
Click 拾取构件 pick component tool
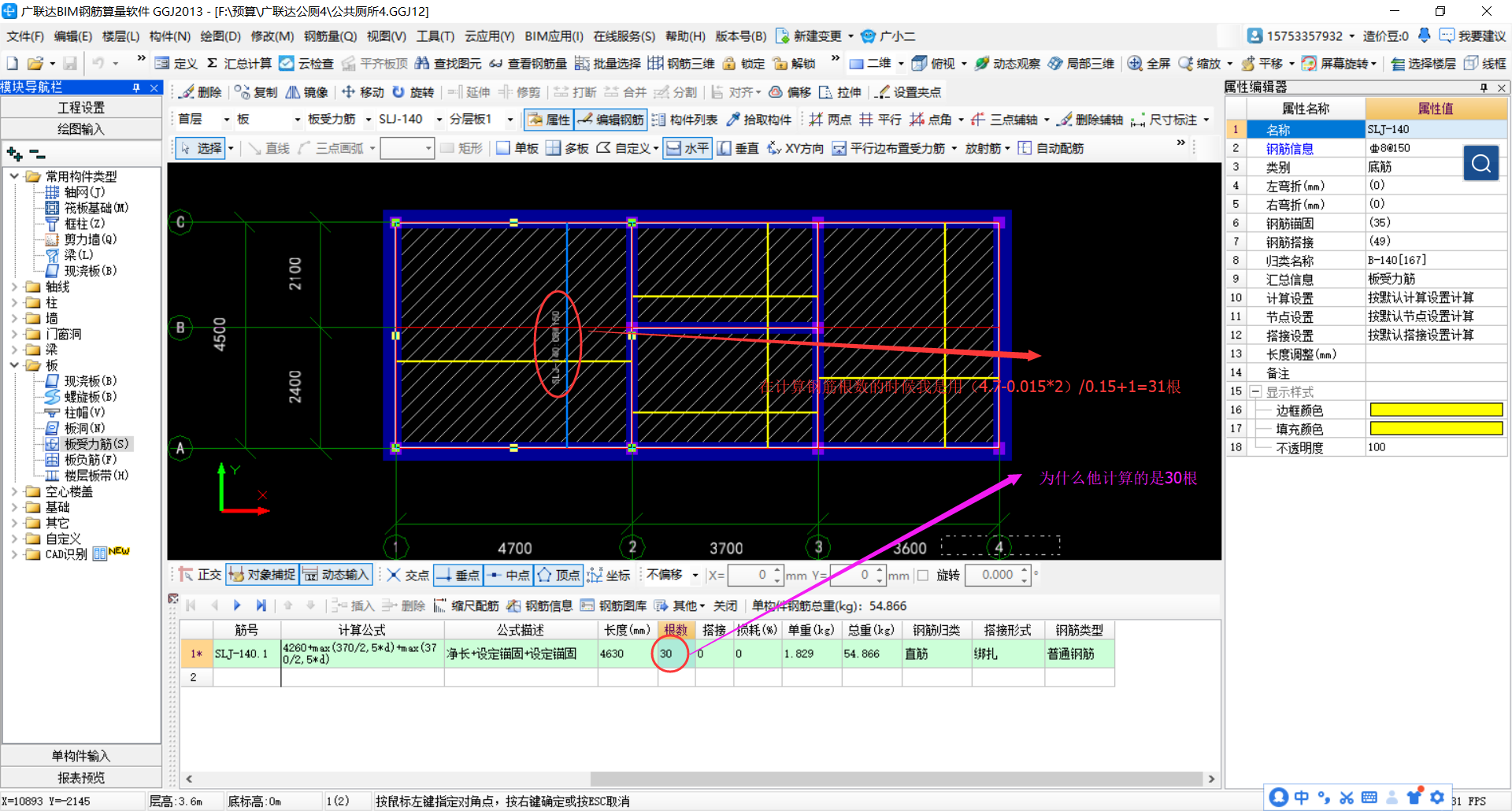click(x=759, y=120)
